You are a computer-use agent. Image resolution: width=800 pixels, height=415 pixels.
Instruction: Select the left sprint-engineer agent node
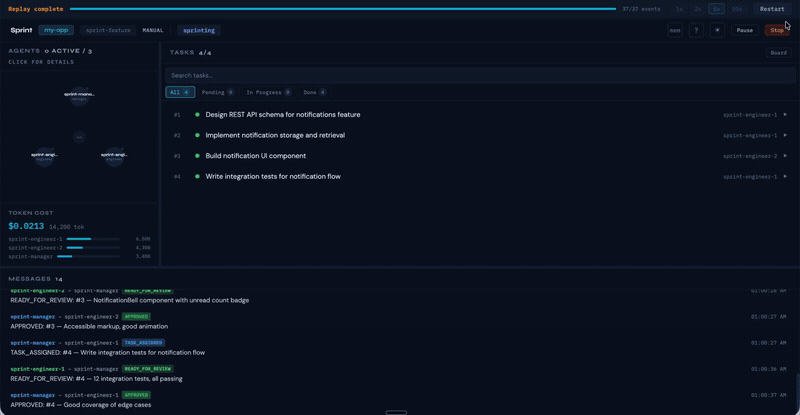point(44,156)
